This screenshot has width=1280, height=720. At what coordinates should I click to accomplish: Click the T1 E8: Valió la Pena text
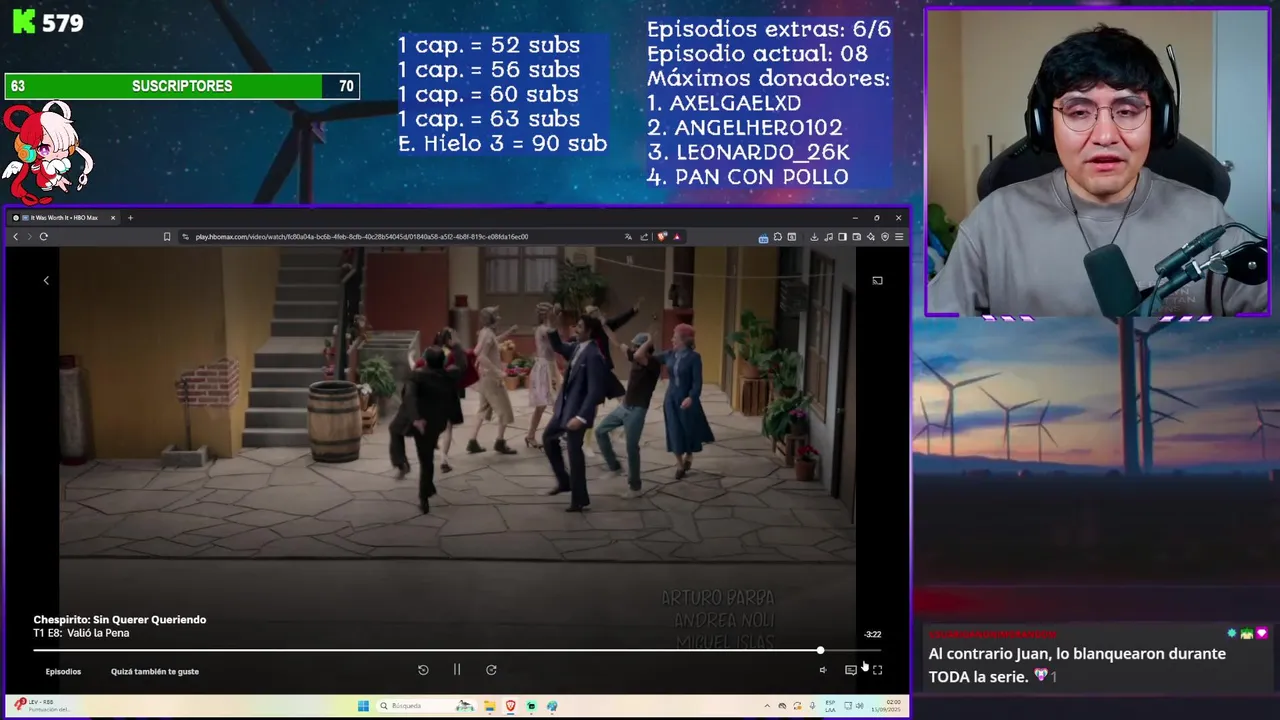(81, 633)
